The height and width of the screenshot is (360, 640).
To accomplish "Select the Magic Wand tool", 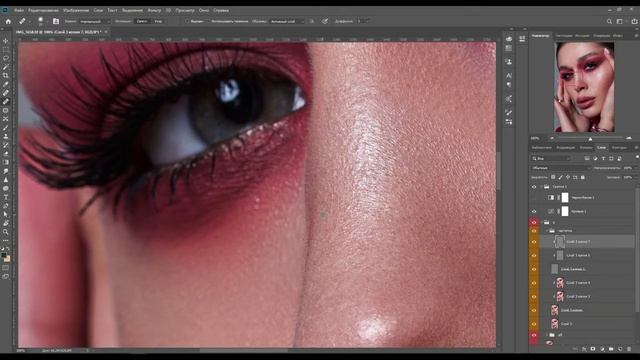I will (6, 67).
